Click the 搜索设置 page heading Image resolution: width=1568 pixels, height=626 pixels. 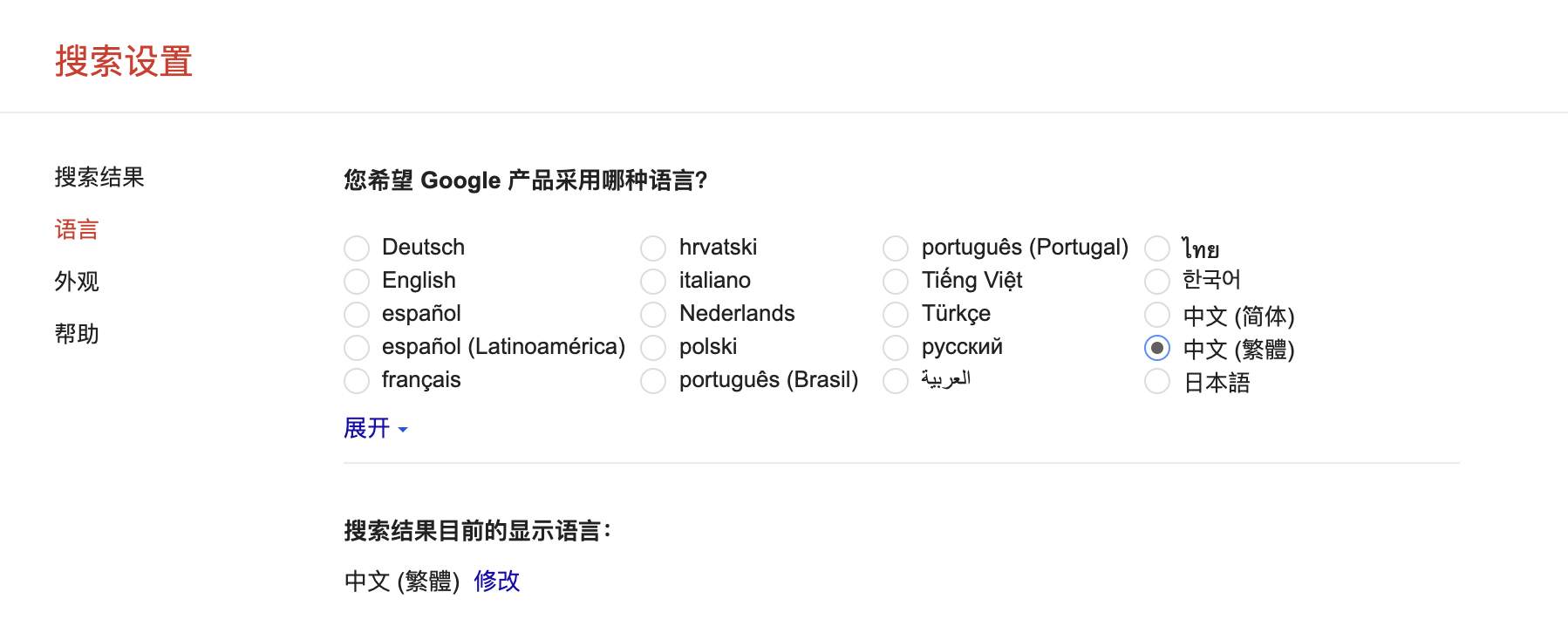point(124,62)
